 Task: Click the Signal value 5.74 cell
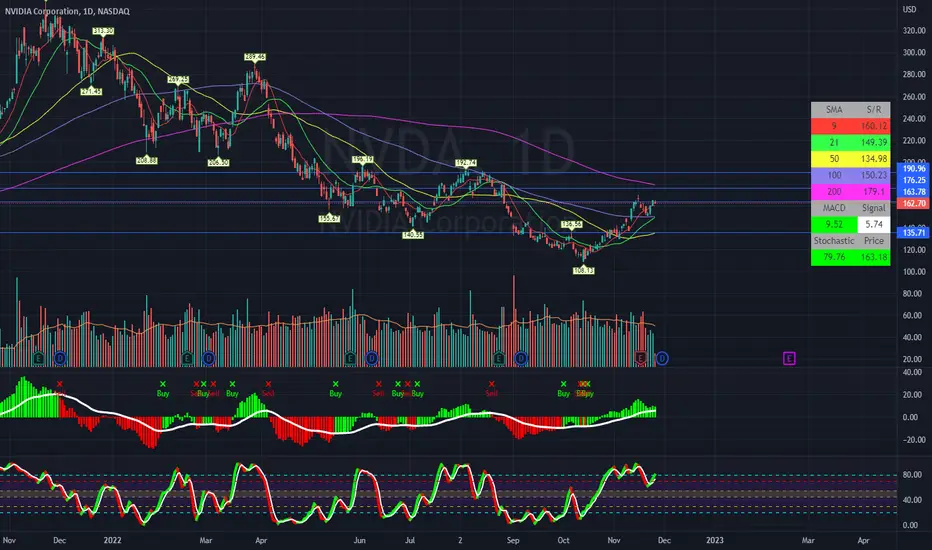(874, 224)
